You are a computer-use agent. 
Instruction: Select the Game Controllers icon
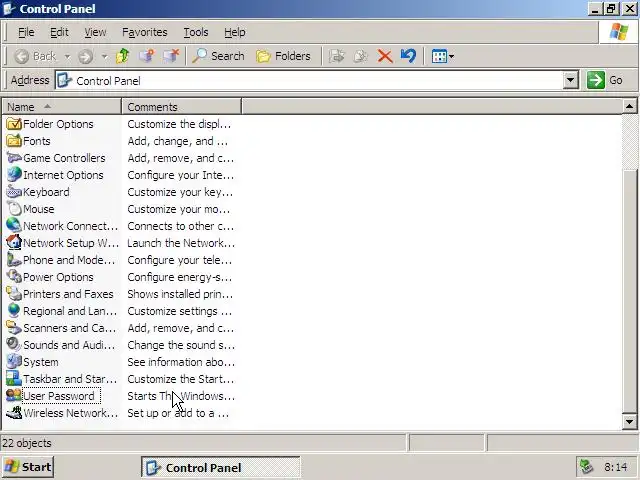14,158
